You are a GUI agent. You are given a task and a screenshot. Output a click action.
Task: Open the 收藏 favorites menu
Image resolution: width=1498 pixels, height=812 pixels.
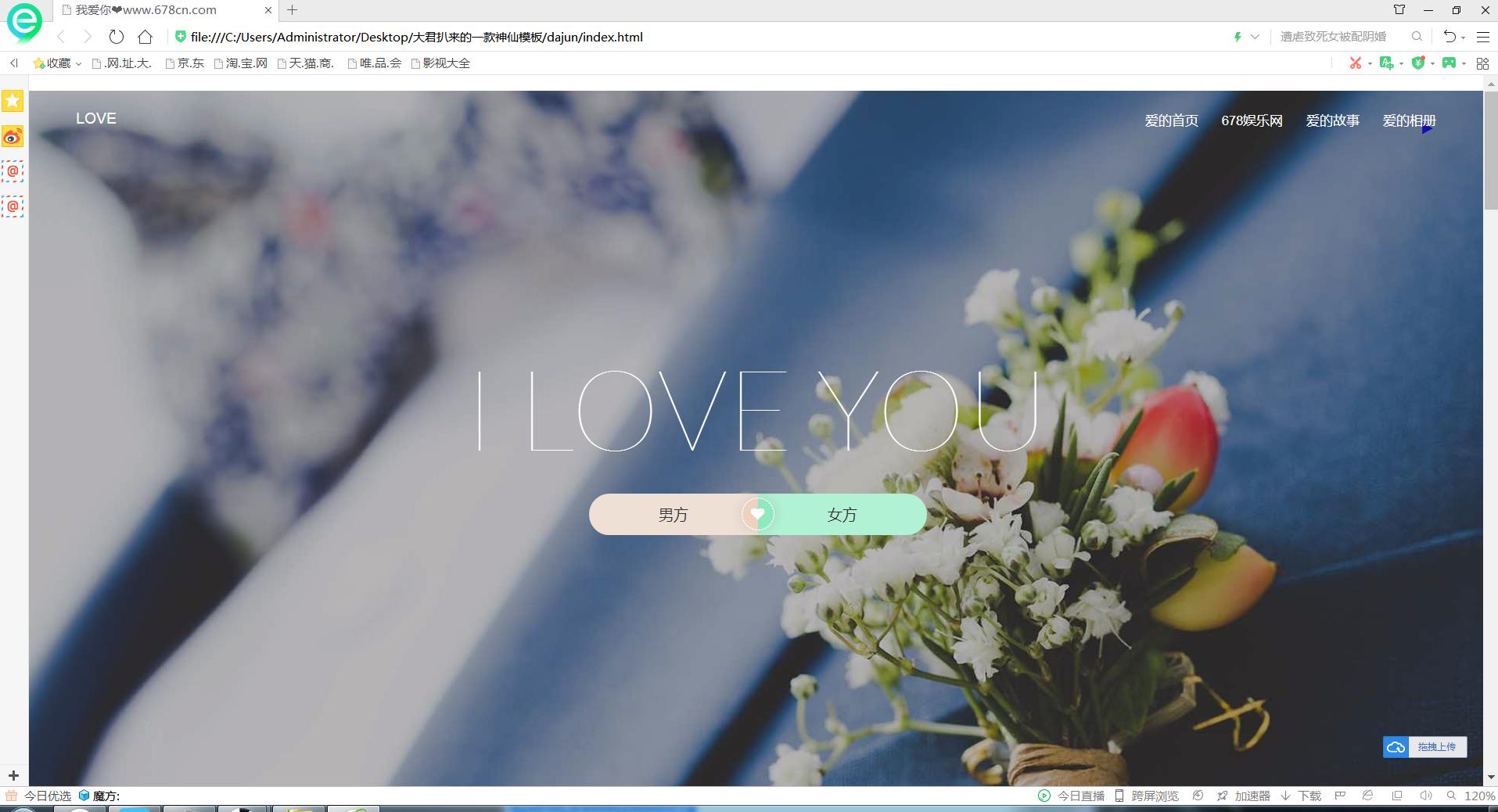click(57, 63)
